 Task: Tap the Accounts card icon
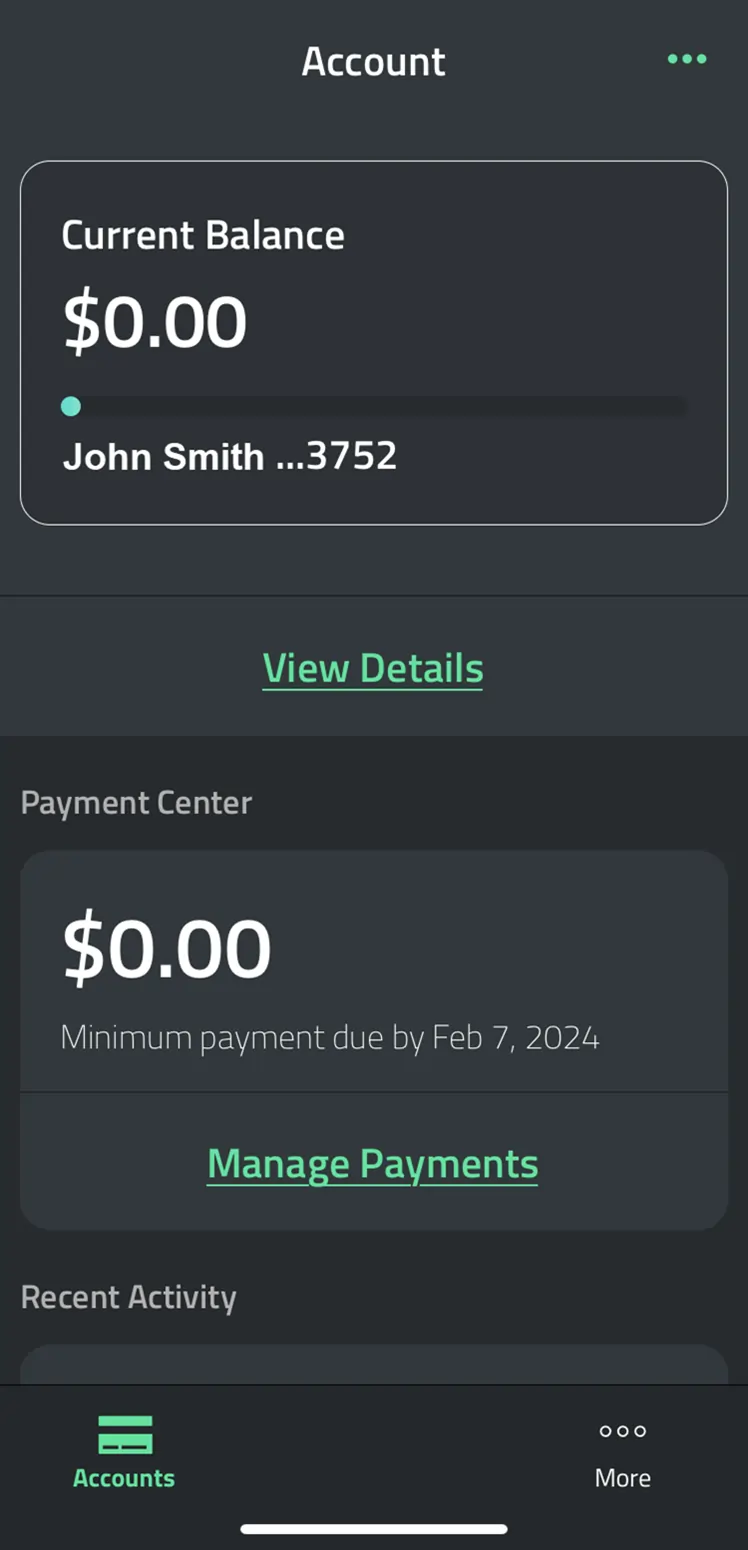(x=125, y=1434)
